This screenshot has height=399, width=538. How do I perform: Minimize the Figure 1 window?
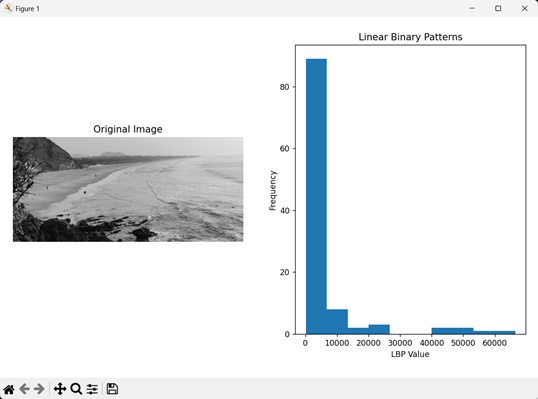click(x=472, y=8)
